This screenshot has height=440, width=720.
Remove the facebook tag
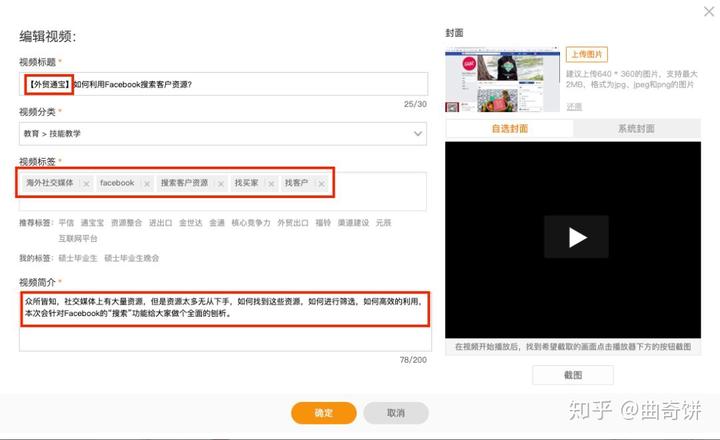coord(147,184)
